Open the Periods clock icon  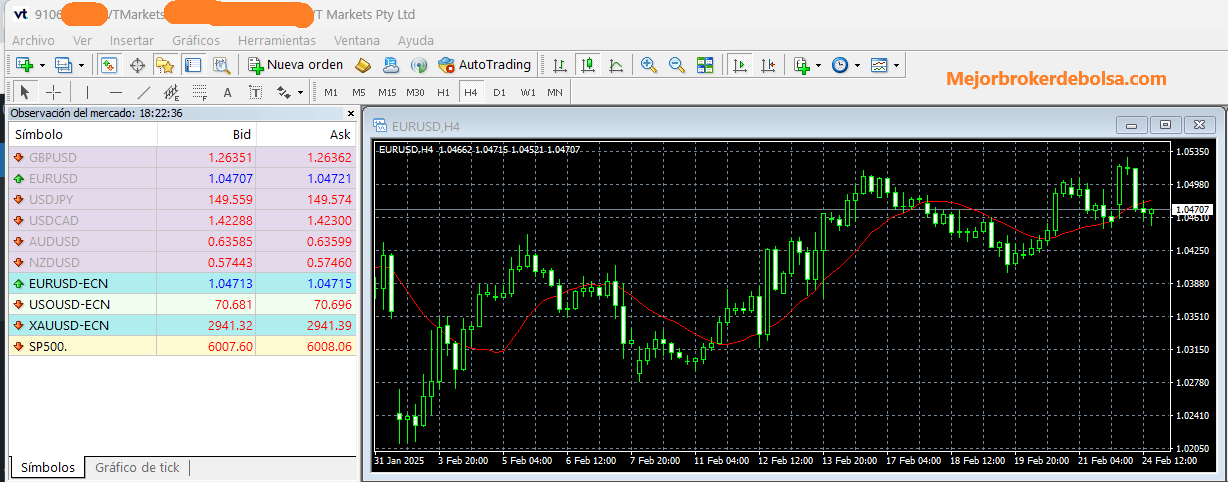[840, 65]
